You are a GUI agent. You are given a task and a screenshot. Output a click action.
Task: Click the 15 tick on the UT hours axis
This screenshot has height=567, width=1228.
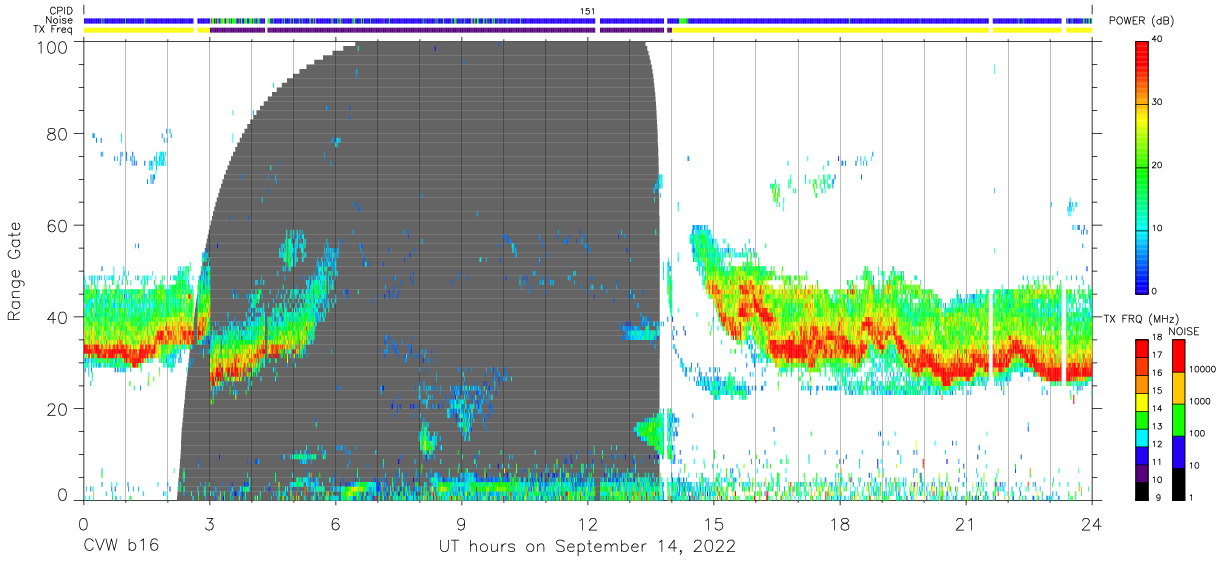[x=714, y=523]
